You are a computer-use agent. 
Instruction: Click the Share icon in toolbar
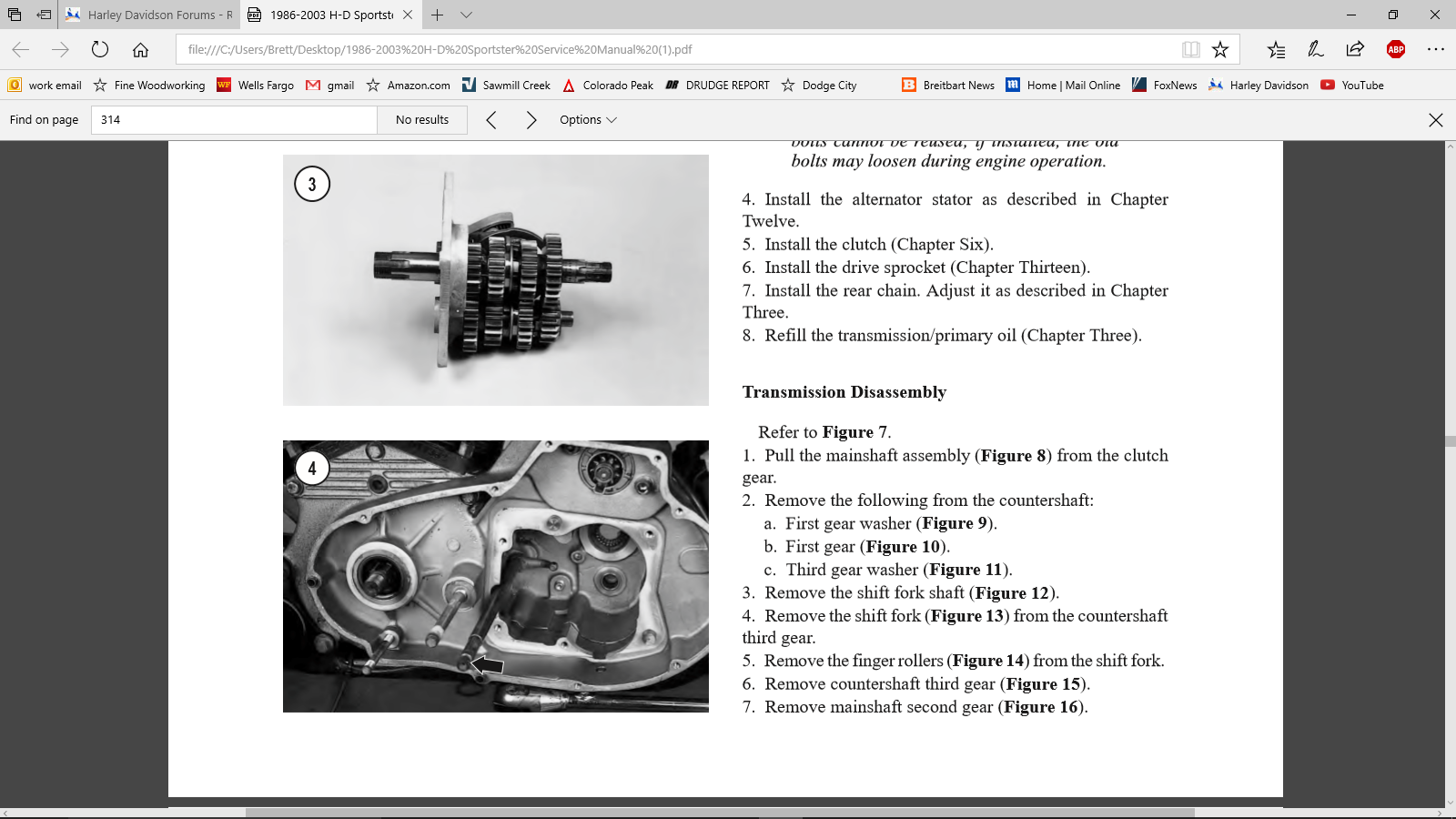(x=1355, y=49)
